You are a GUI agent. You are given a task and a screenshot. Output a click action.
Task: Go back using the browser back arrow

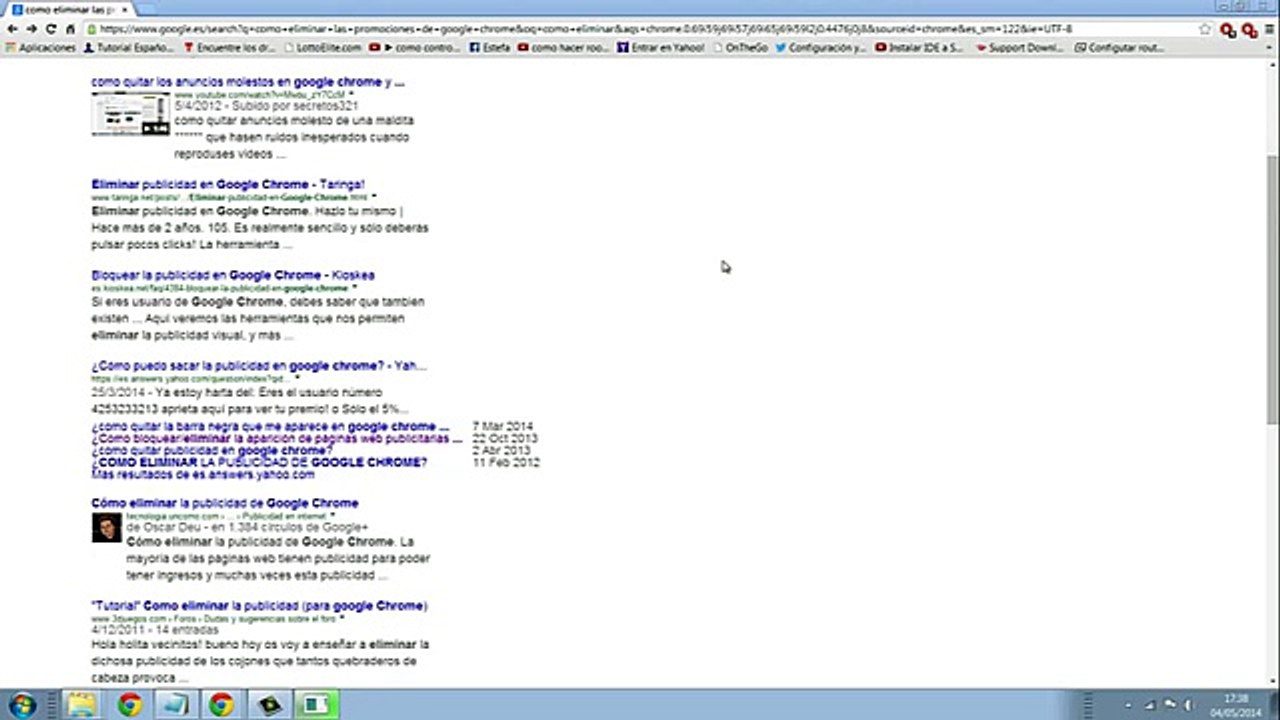click(x=13, y=29)
